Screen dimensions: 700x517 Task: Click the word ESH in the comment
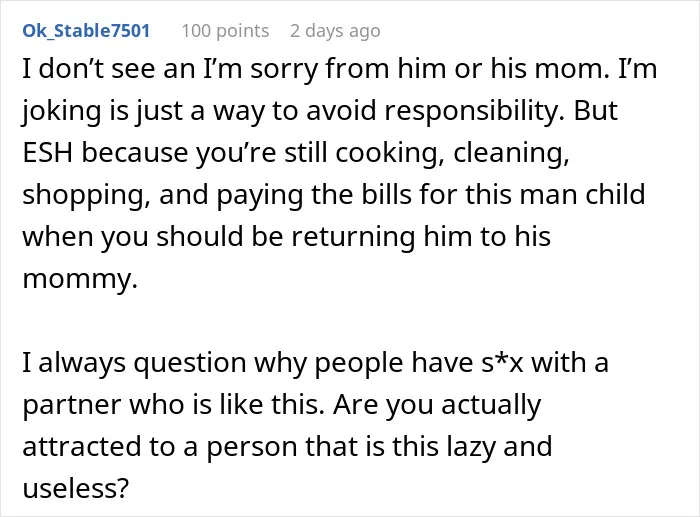(x=47, y=153)
